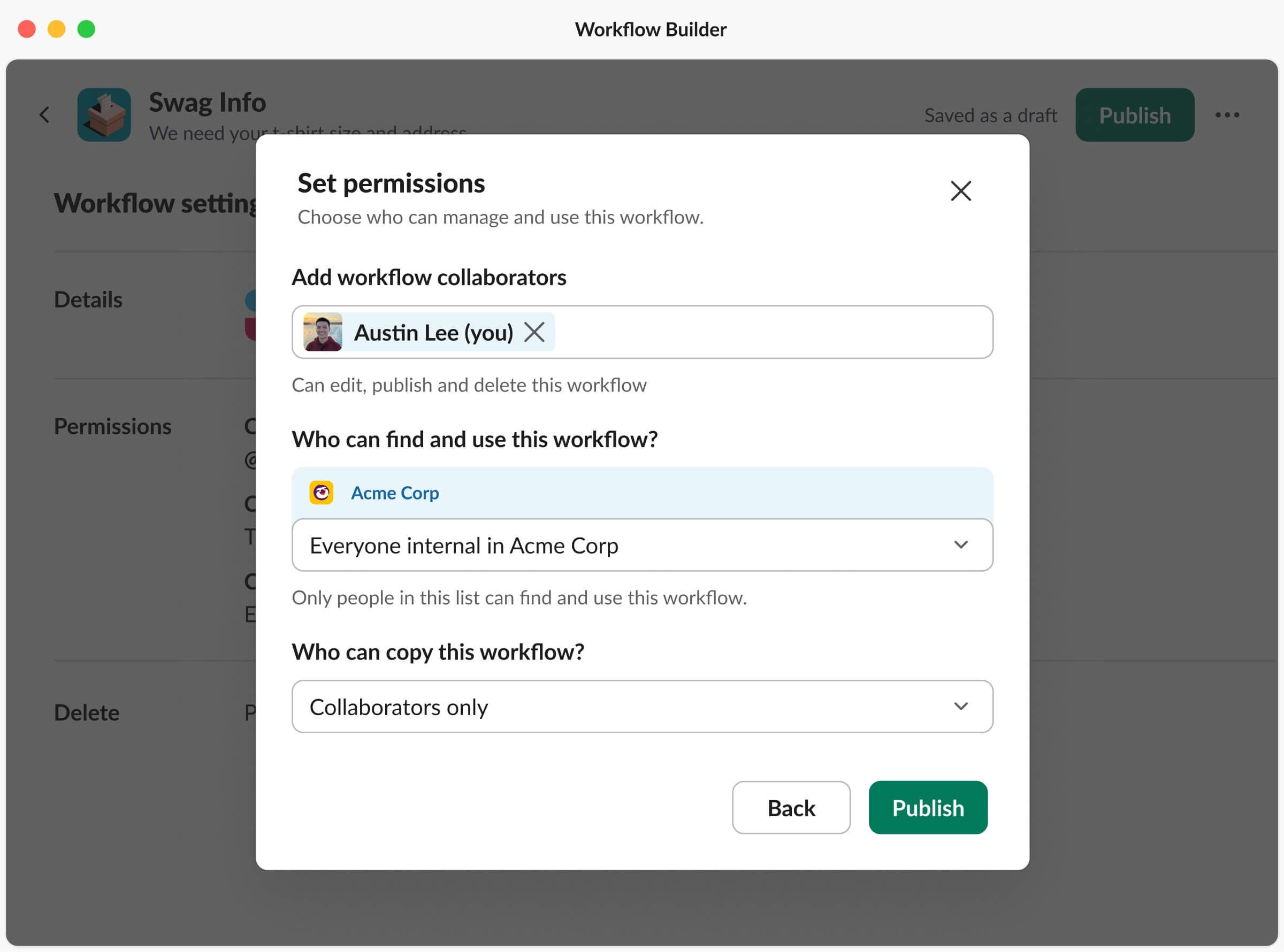
Task: Click Austin Lee's avatar photo
Action: (323, 332)
